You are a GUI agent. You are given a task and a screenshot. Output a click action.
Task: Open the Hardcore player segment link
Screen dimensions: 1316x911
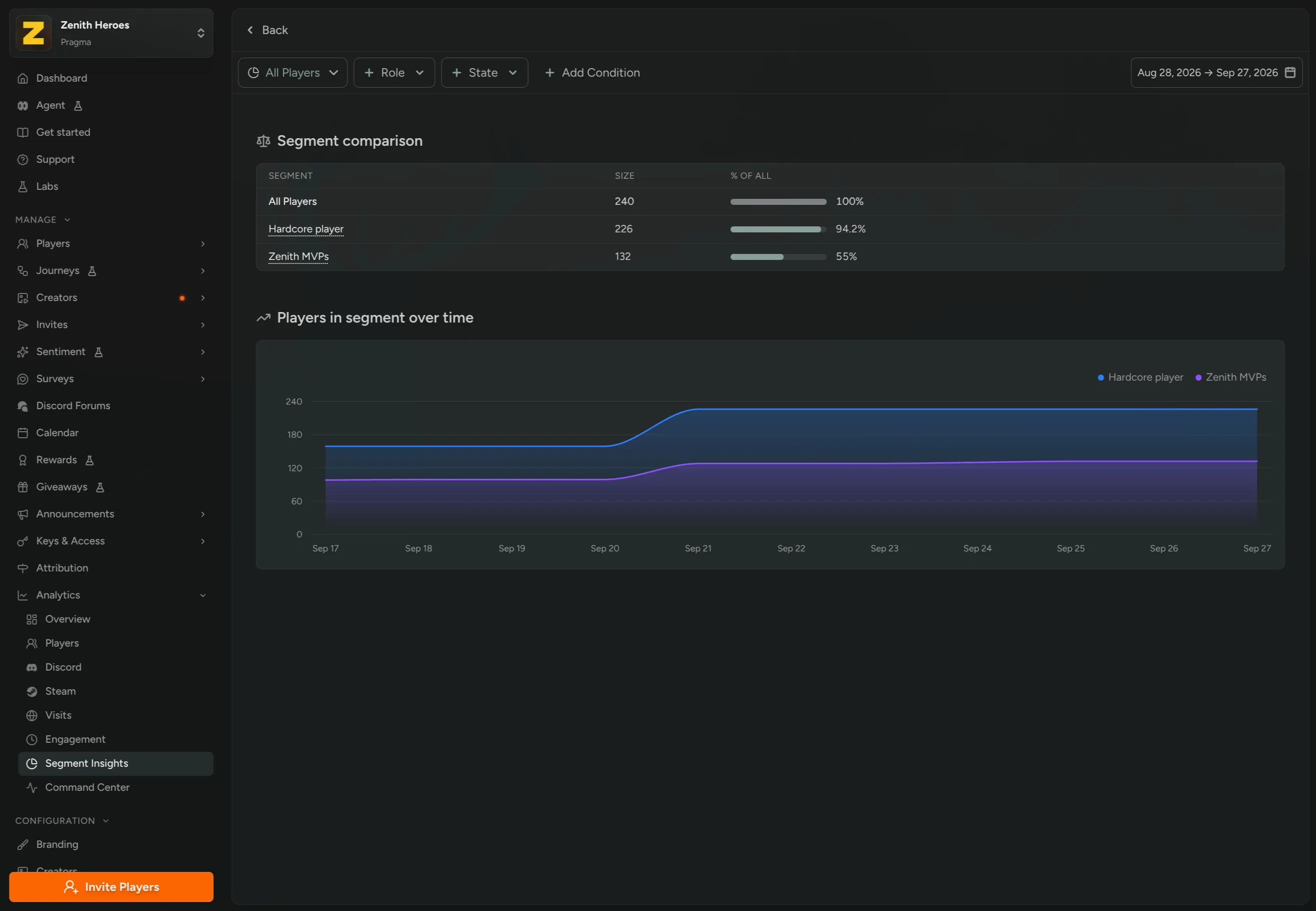tap(306, 229)
